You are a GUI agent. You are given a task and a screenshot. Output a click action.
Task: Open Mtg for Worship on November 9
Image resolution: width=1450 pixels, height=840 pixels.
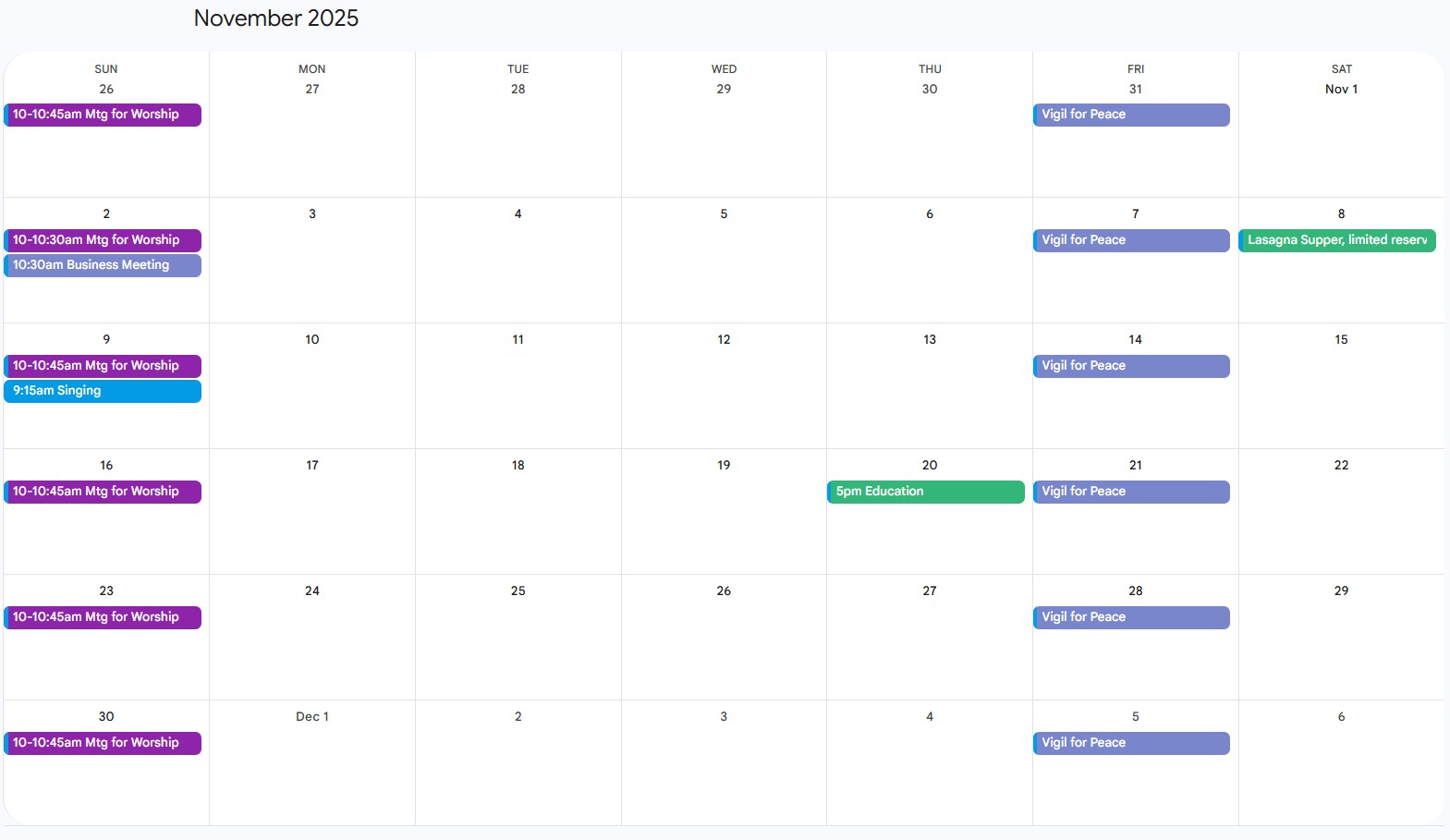coord(103,366)
